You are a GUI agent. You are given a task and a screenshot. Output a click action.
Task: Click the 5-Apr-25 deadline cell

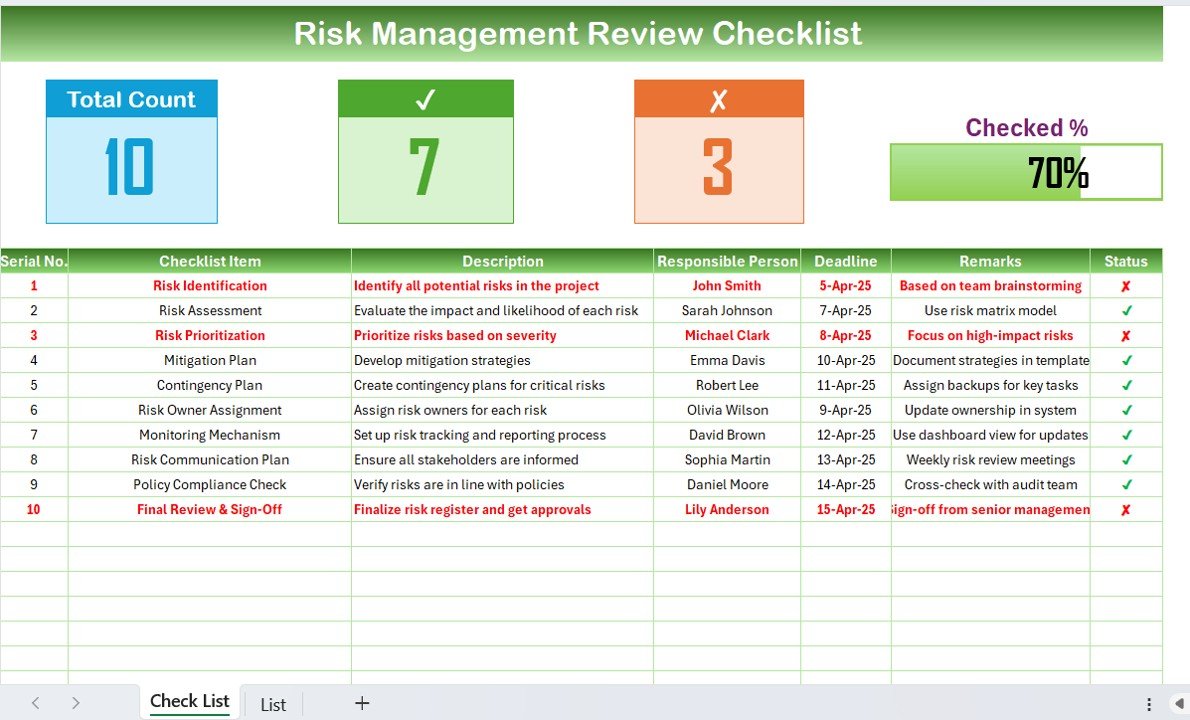tap(846, 286)
